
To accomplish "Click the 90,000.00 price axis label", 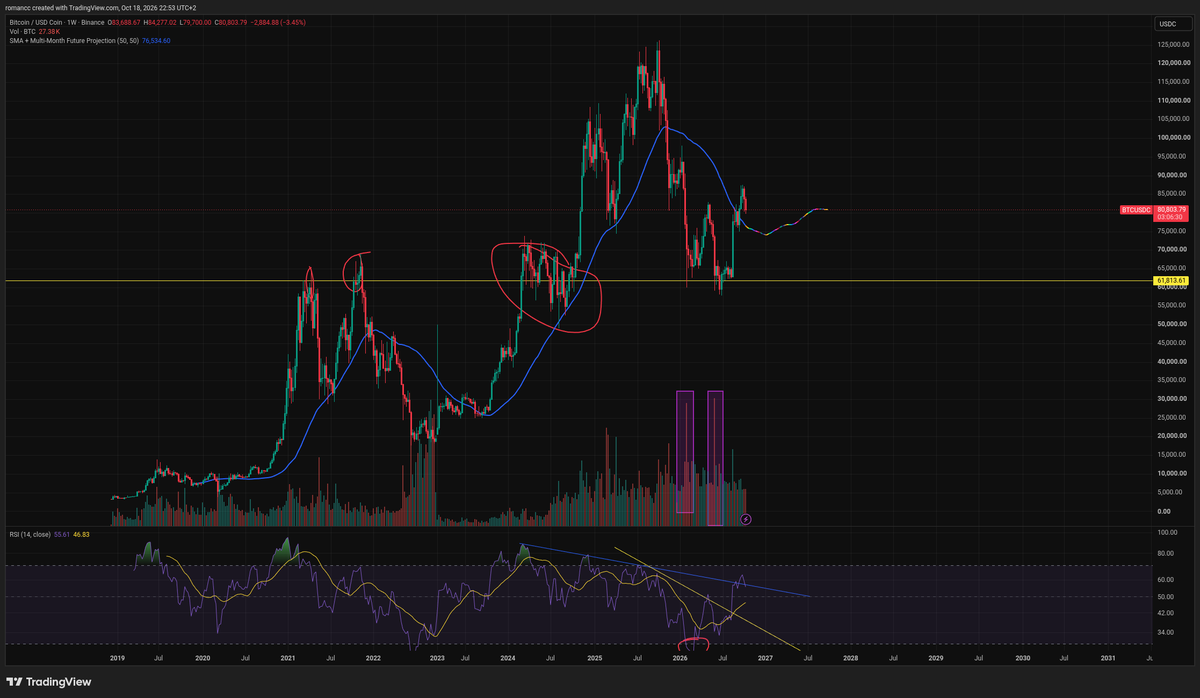I will pos(1172,175).
